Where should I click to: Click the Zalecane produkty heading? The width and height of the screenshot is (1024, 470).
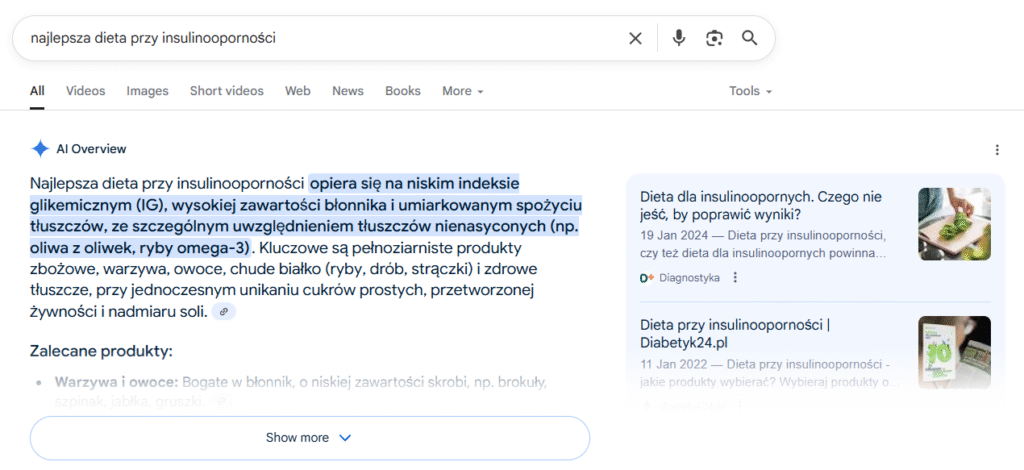[101, 351]
